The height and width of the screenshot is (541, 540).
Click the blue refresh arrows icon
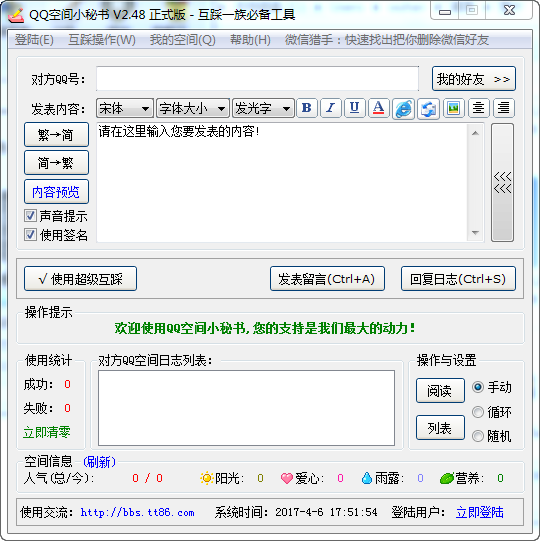click(x=428, y=109)
